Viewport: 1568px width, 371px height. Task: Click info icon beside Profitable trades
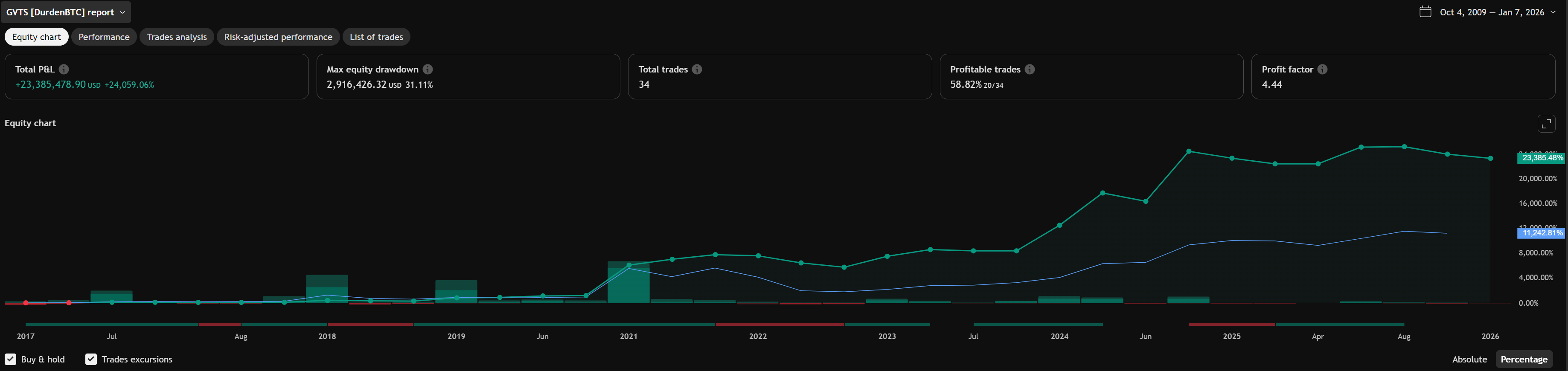point(1030,70)
